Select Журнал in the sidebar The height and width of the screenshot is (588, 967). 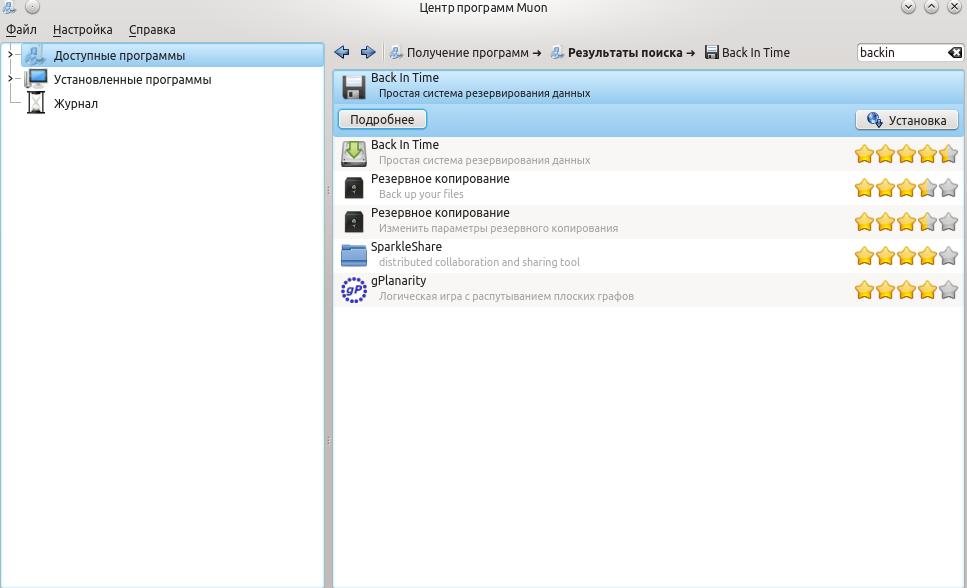76,103
